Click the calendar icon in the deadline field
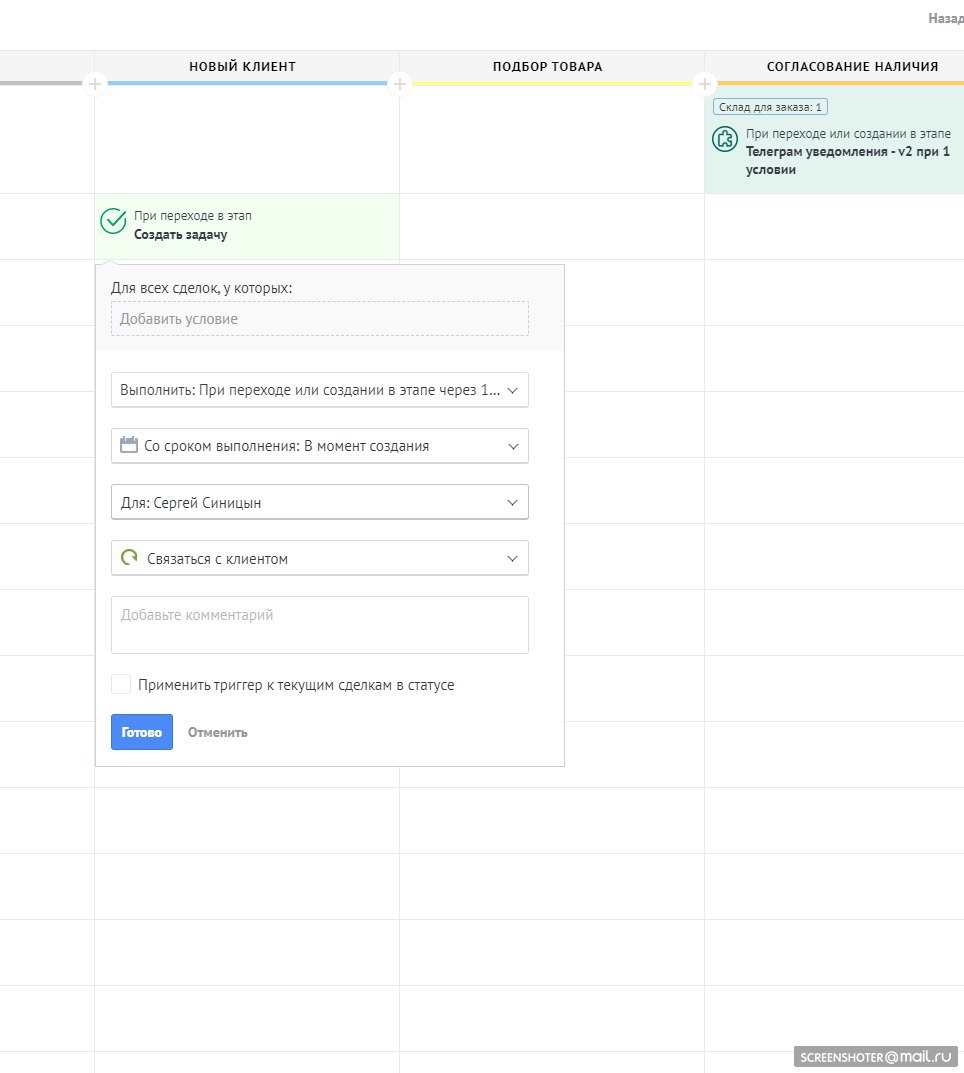 (x=129, y=445)
